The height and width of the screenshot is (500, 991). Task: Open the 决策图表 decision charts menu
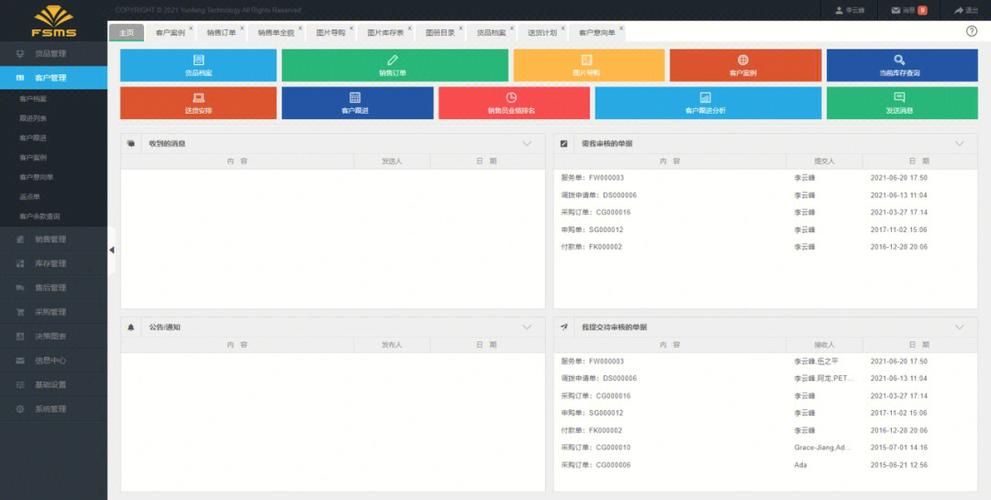point(53,336)
